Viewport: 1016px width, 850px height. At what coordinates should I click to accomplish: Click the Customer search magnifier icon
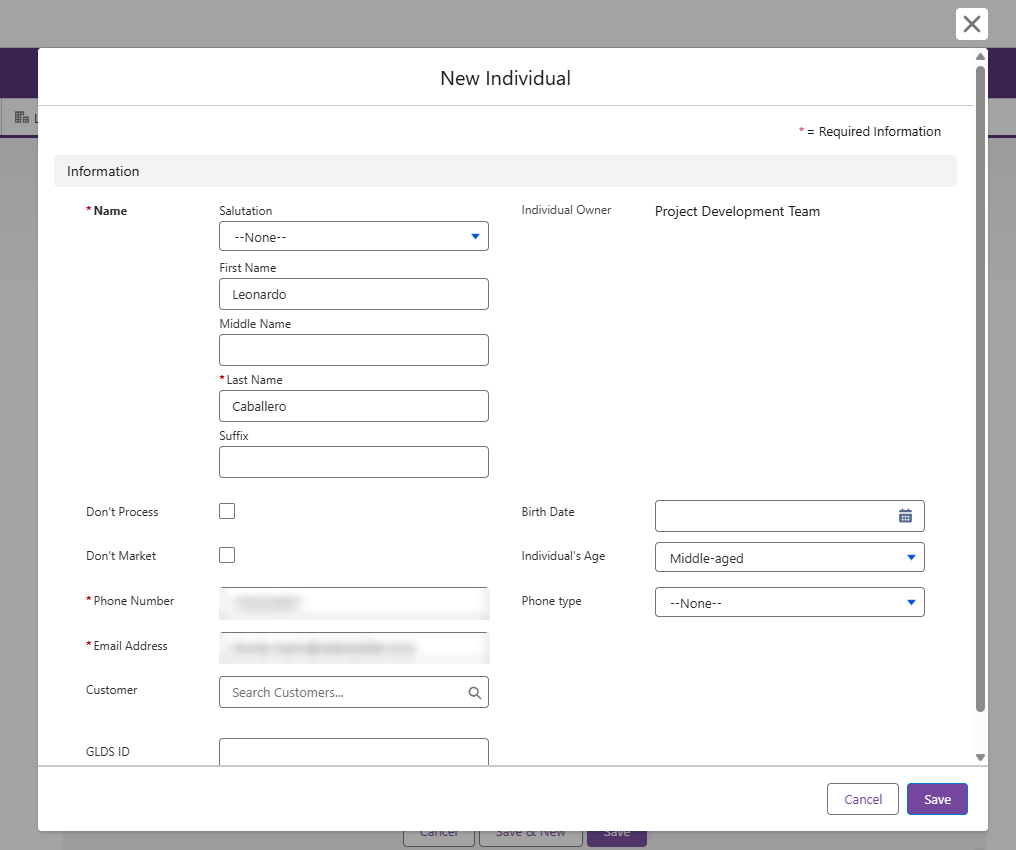[474, 693]
